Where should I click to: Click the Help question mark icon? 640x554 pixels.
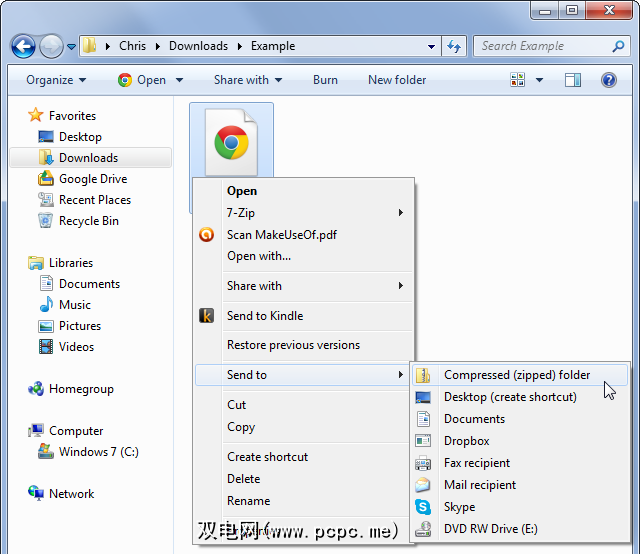608,80
